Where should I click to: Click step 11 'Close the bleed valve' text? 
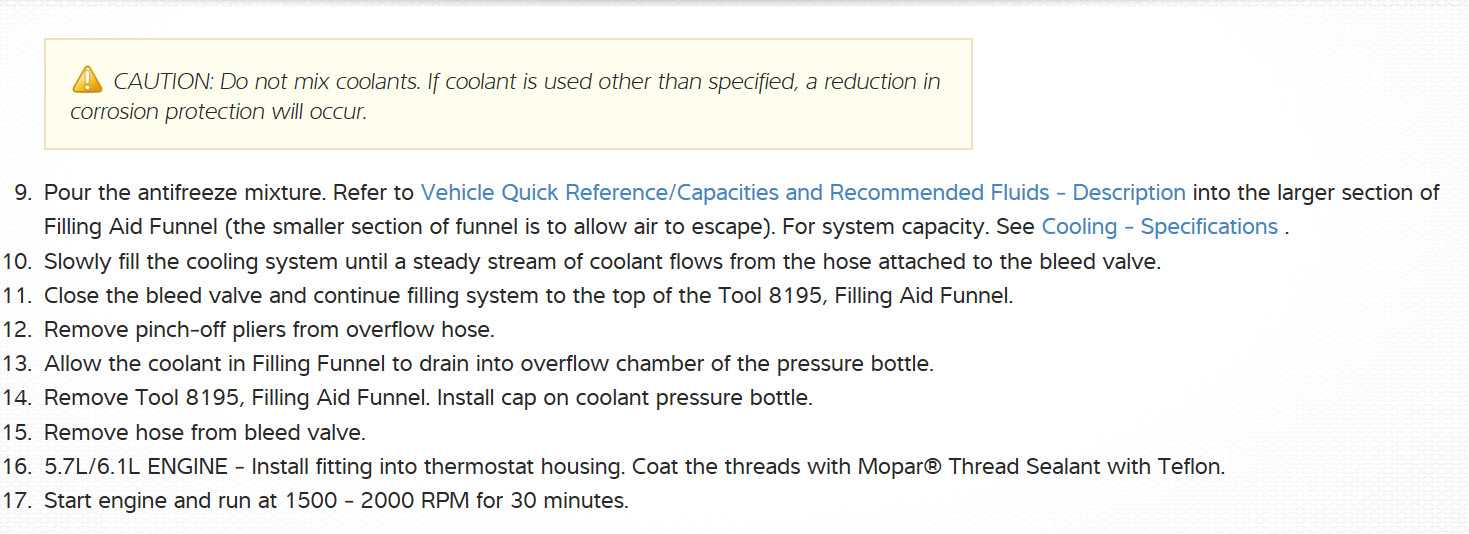coord(528,296)
